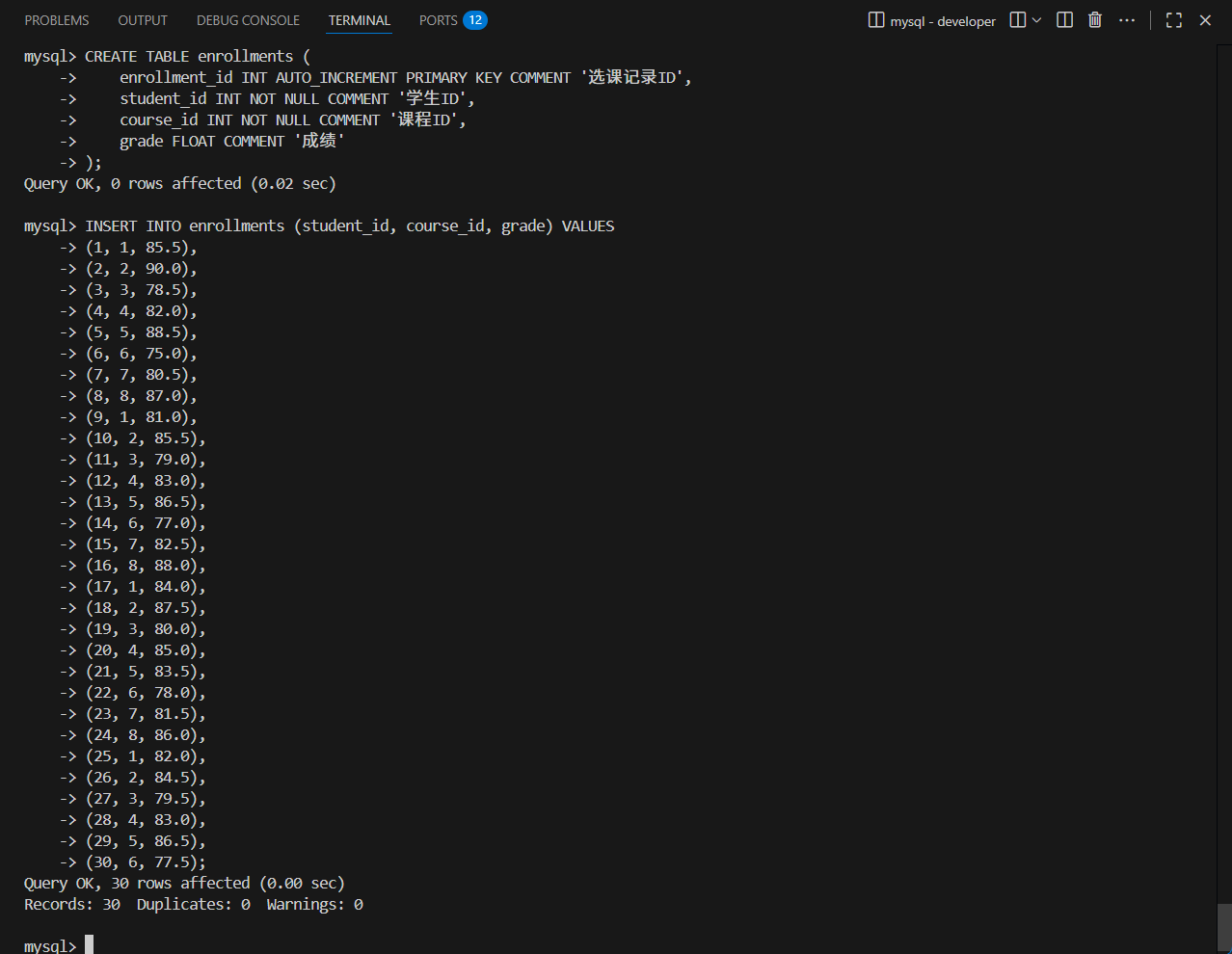Expand the launch profile dropdown chevron
The height and width of the screenshot is (954, 1232).
pyautogui.click(x=1037, y=20)
